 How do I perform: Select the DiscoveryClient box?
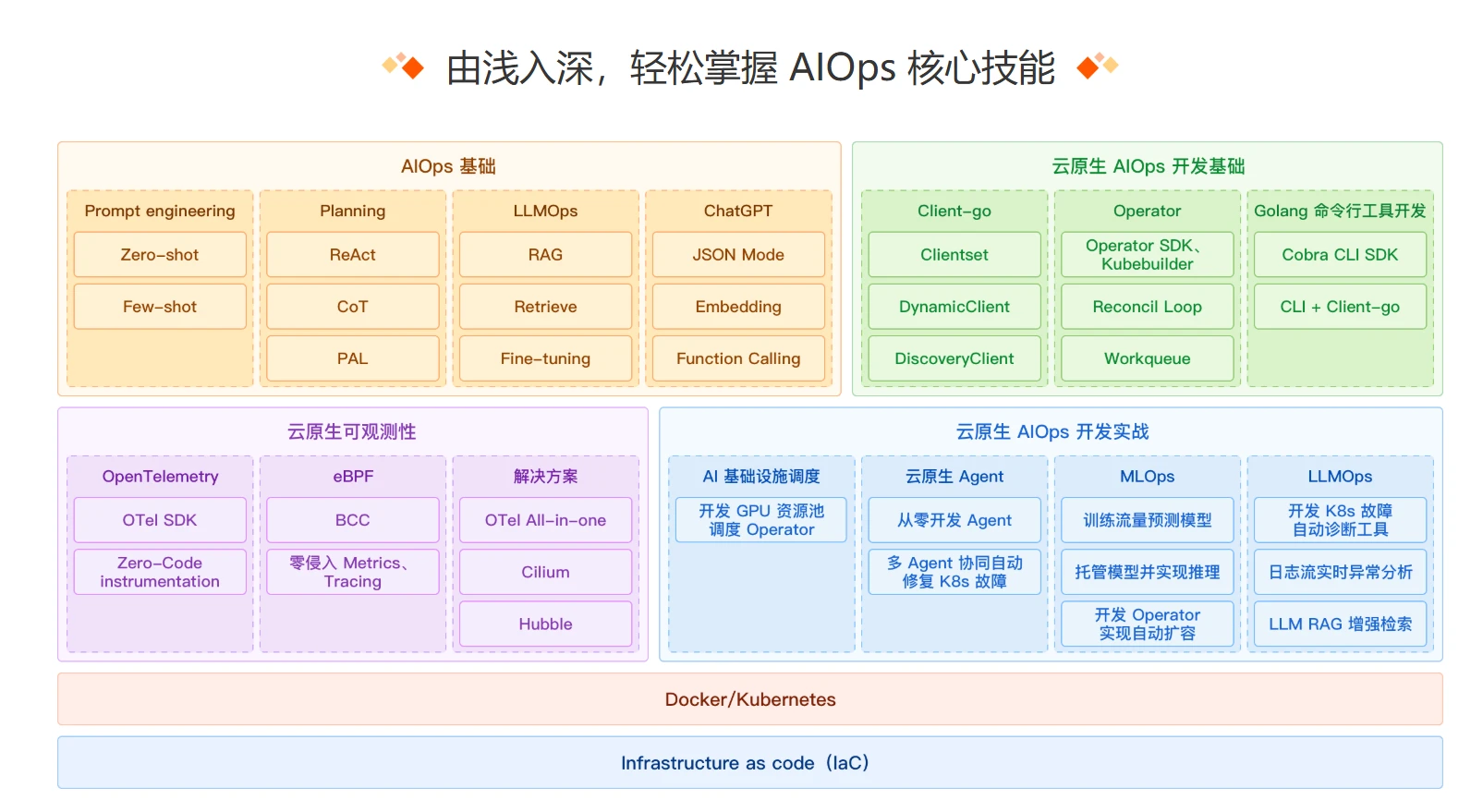pos(954,358)
